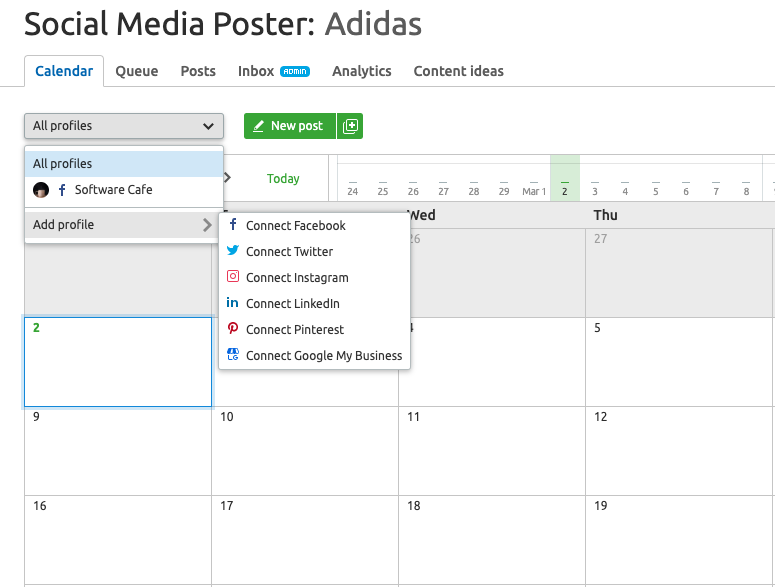775x587 pixels.
Task: Expand the Add profile submenu arrow
Action: click(207, 225)
